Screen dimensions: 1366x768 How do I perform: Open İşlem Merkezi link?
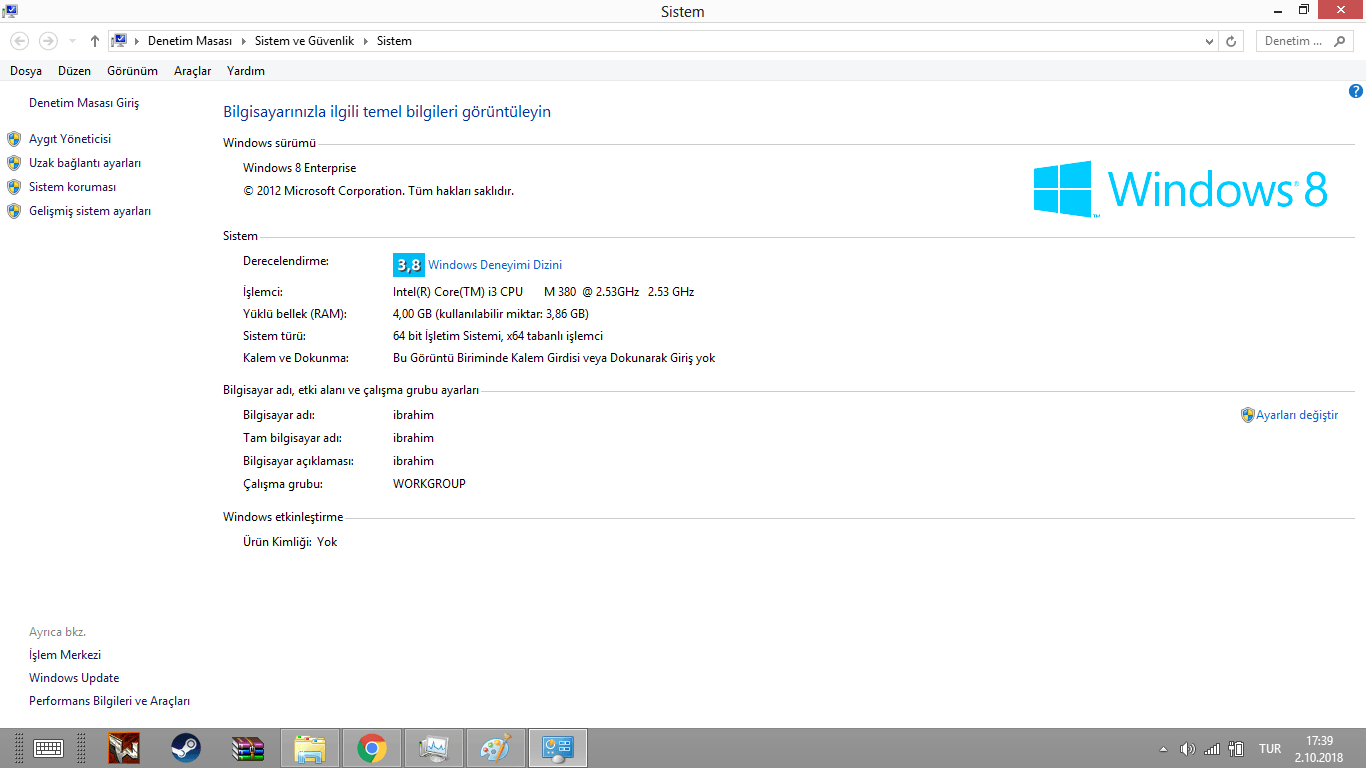[65, 655]
